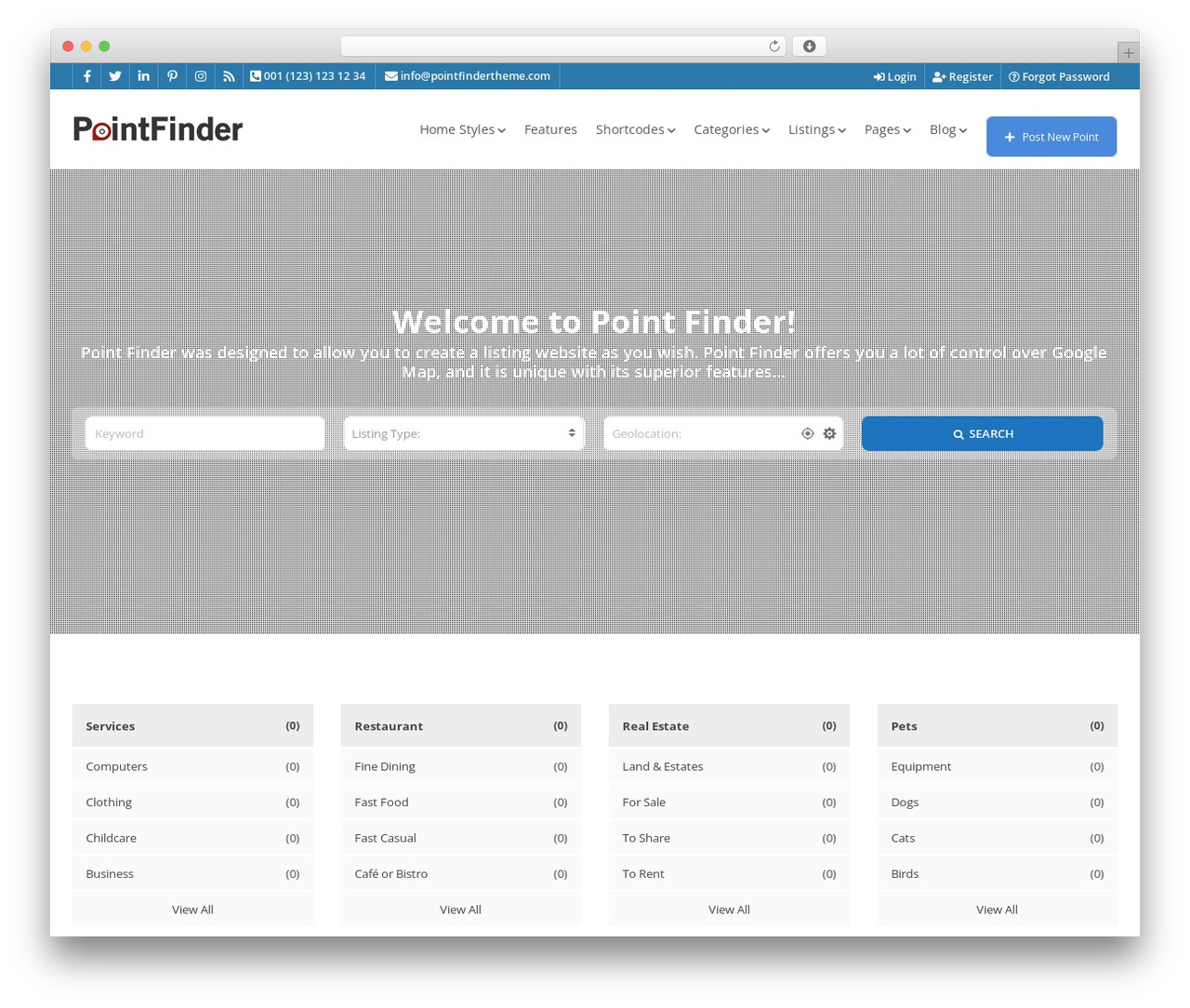
Task: Open the Twitter social icon
Action: point(115,76)
